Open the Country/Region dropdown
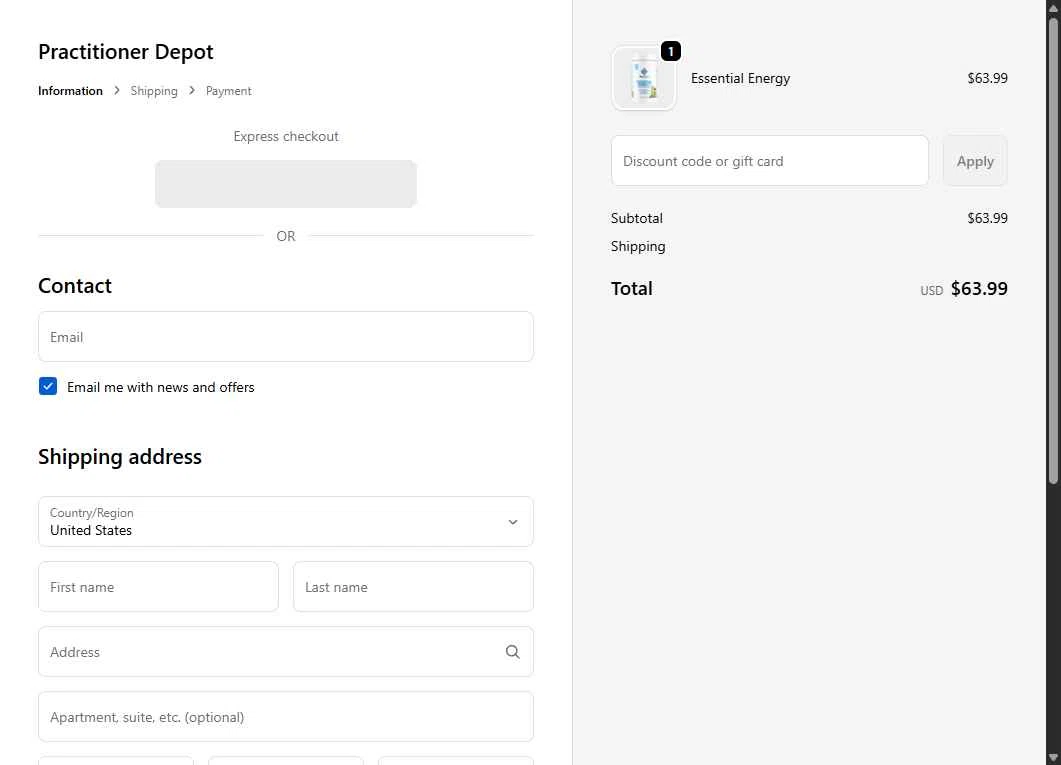 pos(286,521)
